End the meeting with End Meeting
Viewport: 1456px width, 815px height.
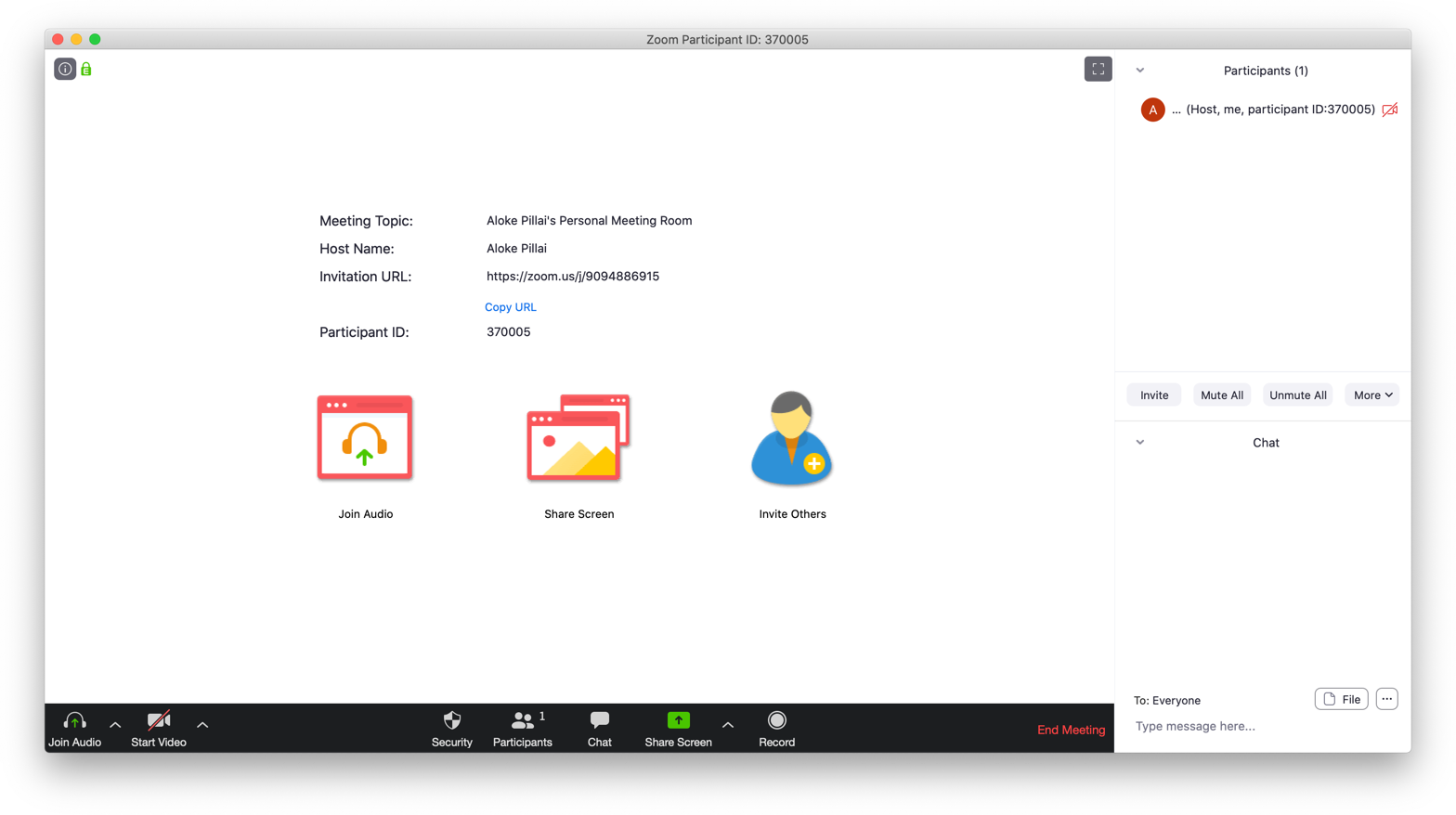tap(1071, 730)
